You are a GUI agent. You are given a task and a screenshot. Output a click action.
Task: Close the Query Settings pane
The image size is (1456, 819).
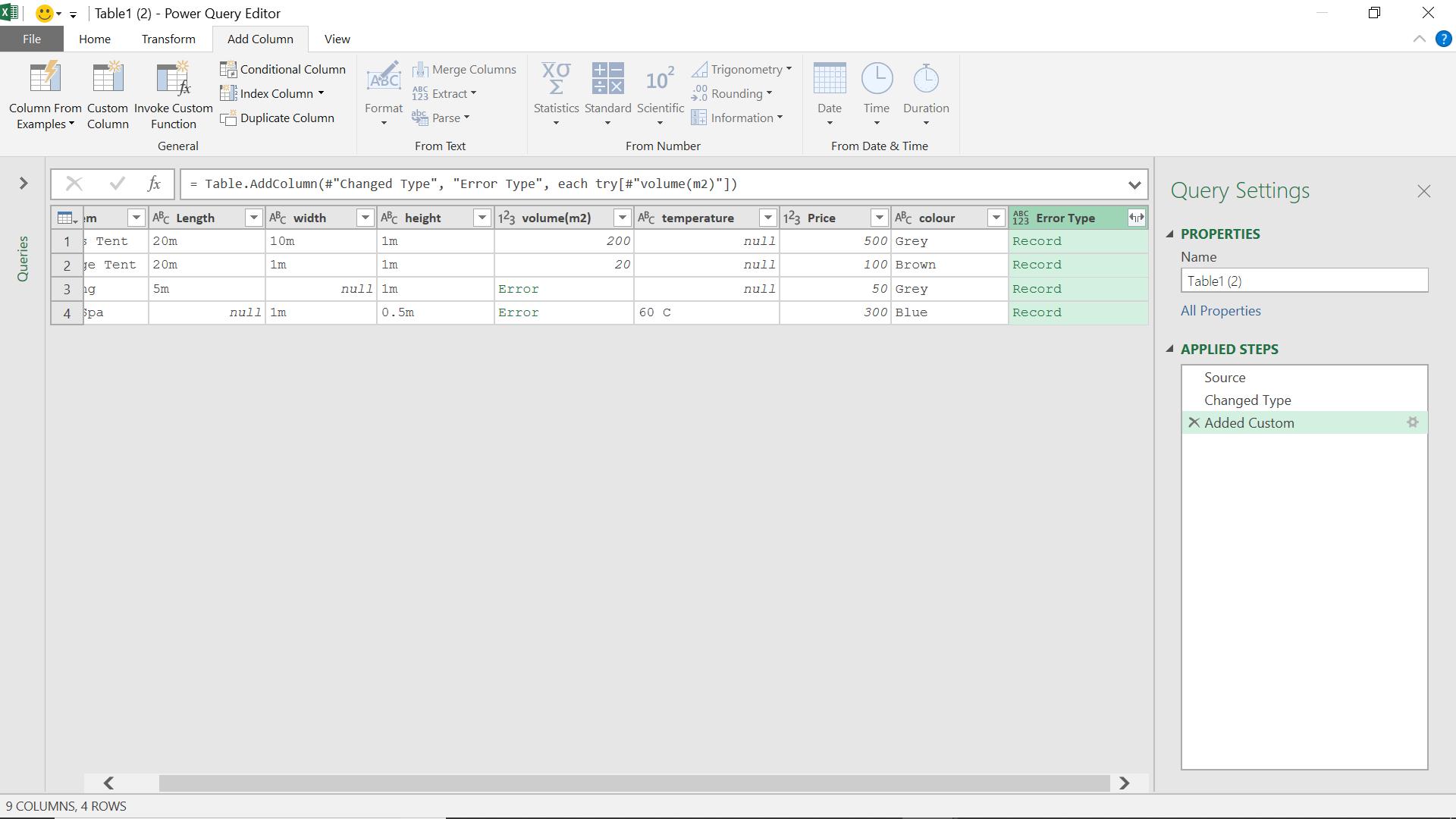coord(1423,191)
